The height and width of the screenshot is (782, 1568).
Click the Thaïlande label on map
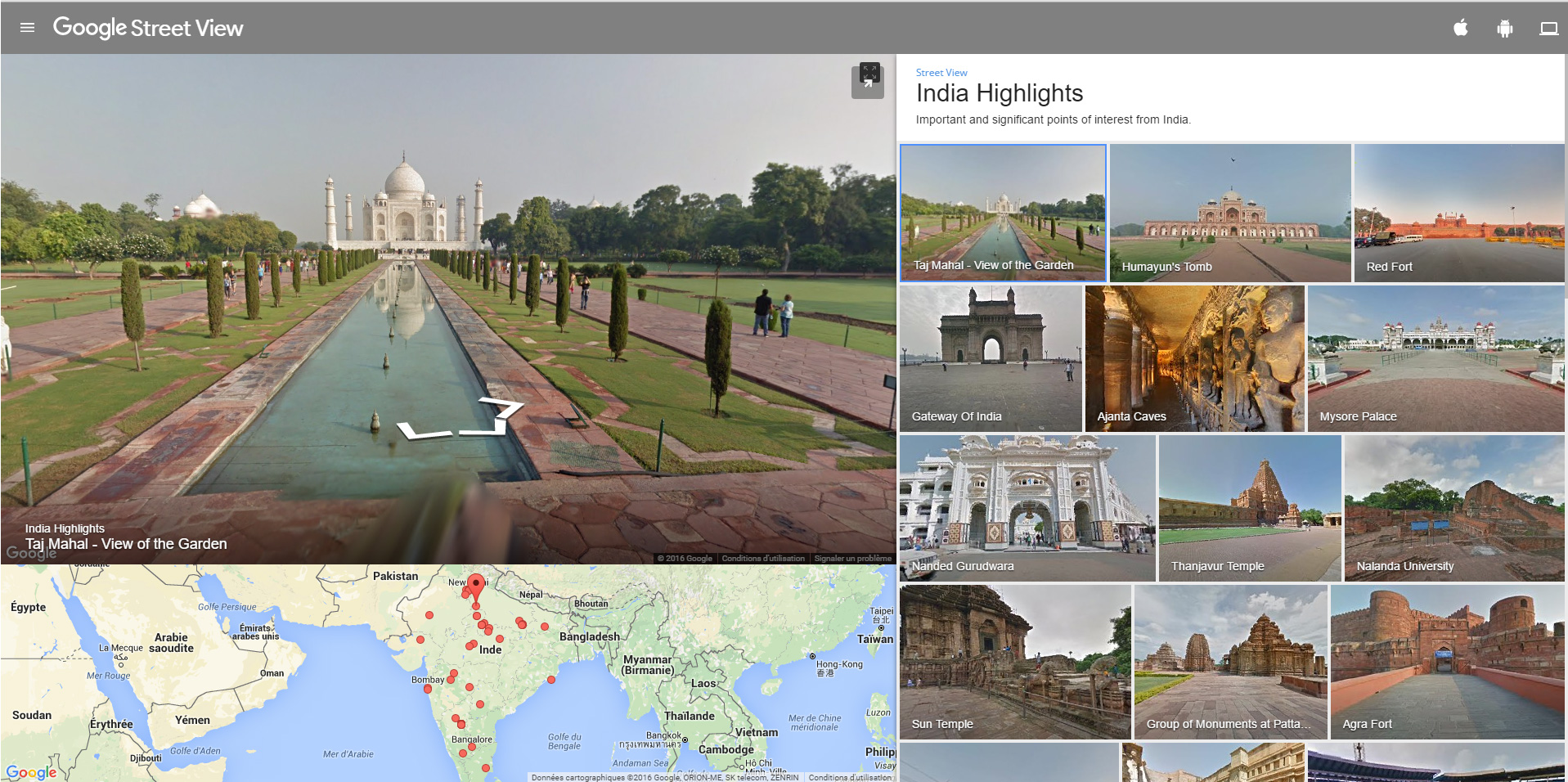[690, 716]
